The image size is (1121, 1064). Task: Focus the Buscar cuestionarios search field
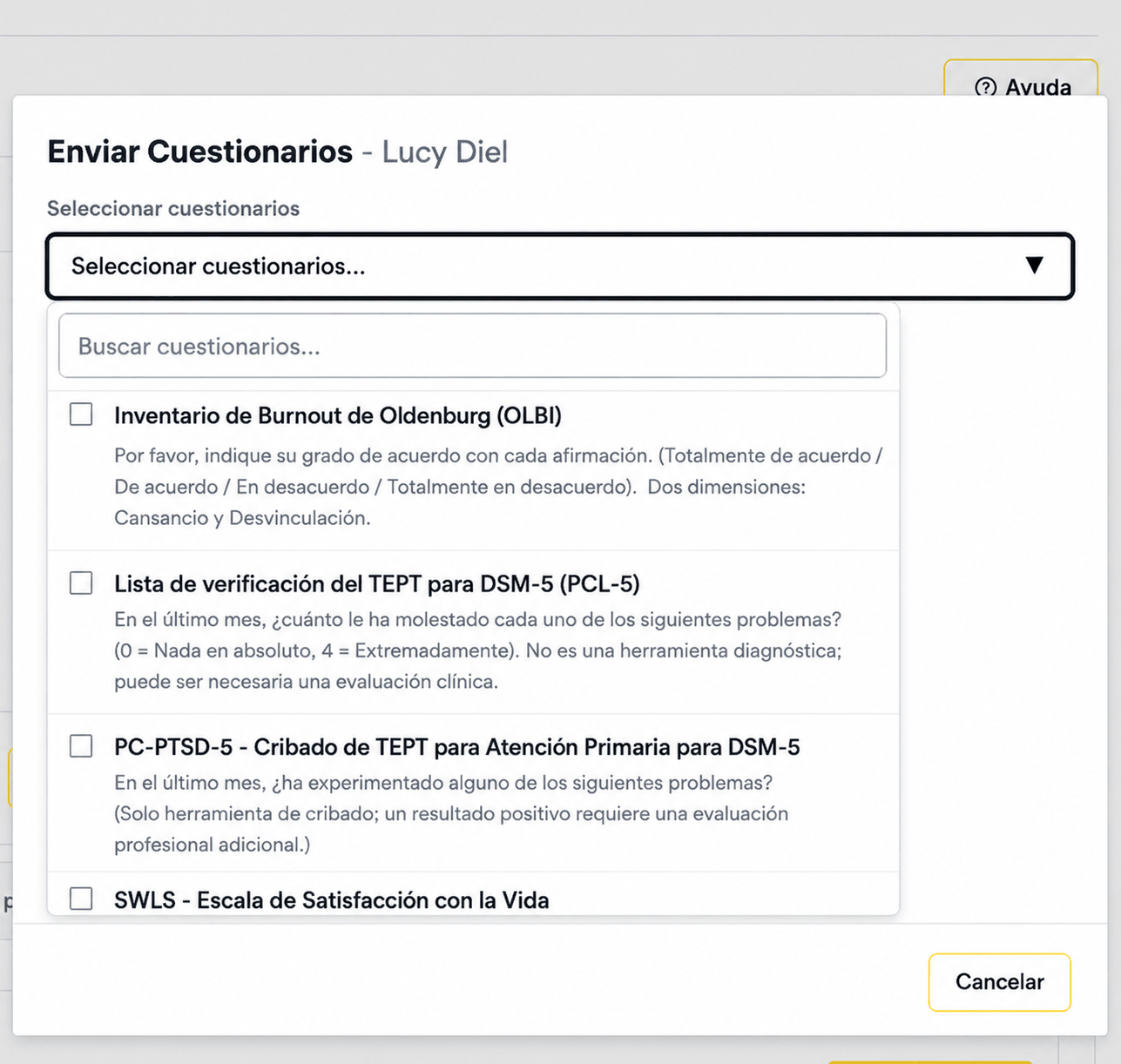[x=472, y=346]
